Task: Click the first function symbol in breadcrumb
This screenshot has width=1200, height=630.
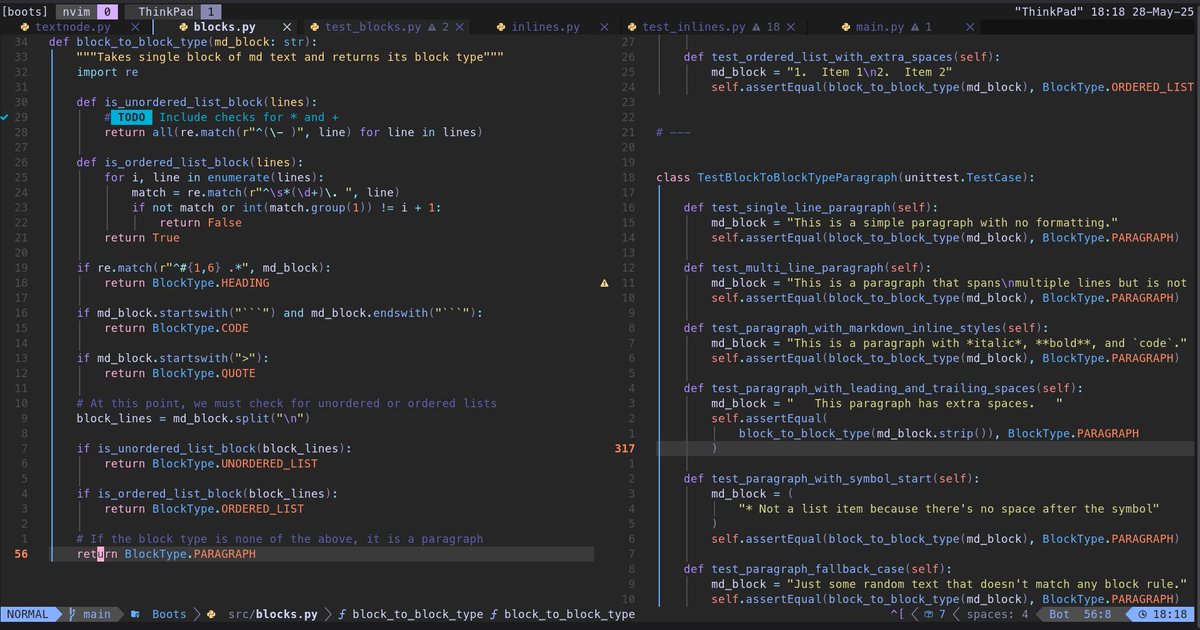Action: pos(342,614)
